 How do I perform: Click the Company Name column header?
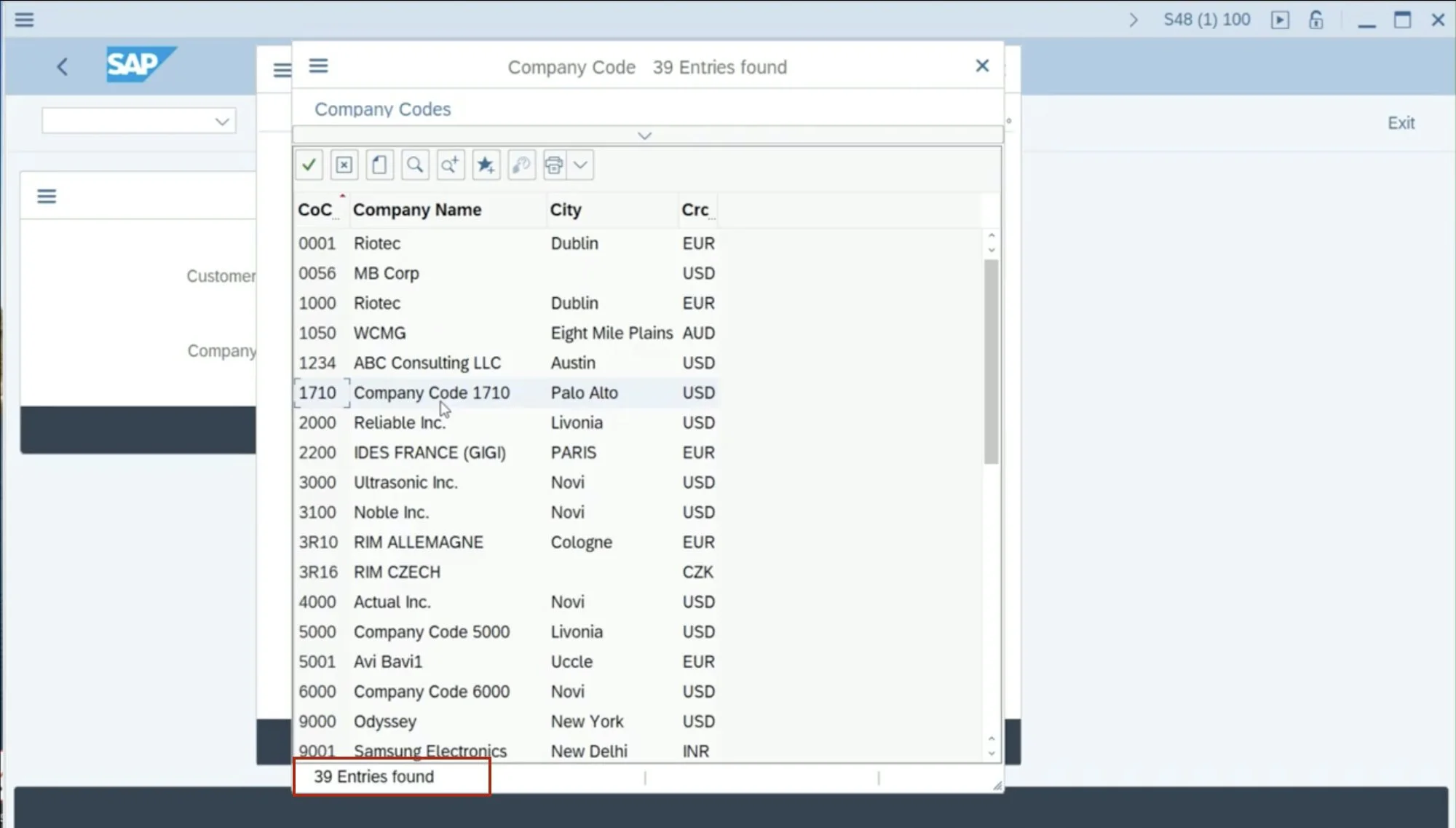click(417, 210)
